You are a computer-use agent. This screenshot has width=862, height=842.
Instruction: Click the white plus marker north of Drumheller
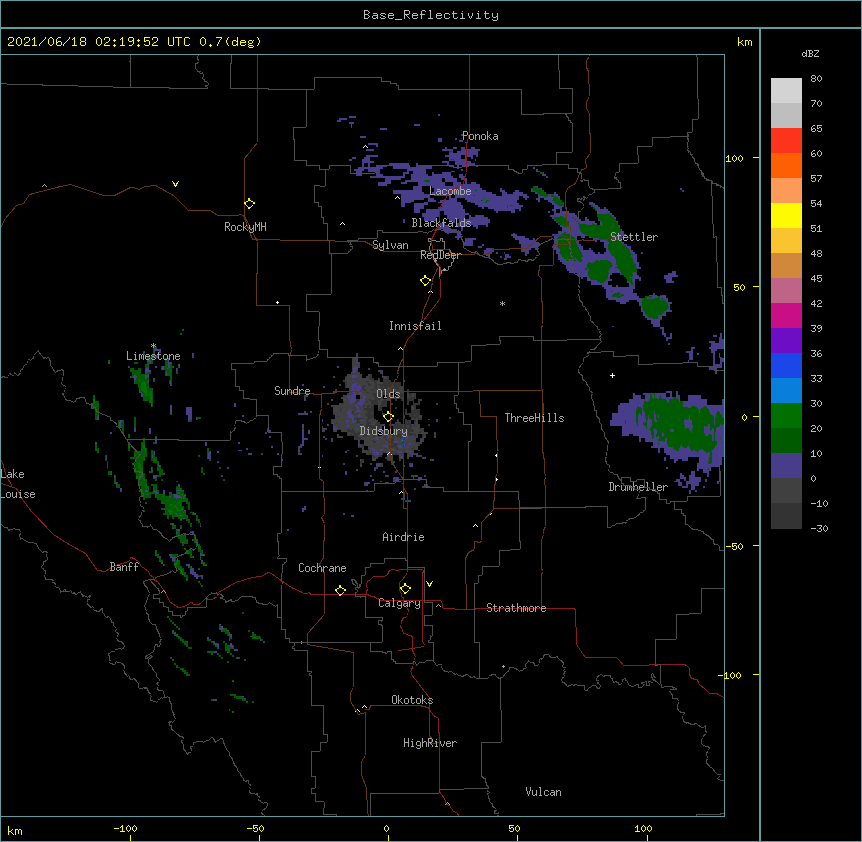612,375
